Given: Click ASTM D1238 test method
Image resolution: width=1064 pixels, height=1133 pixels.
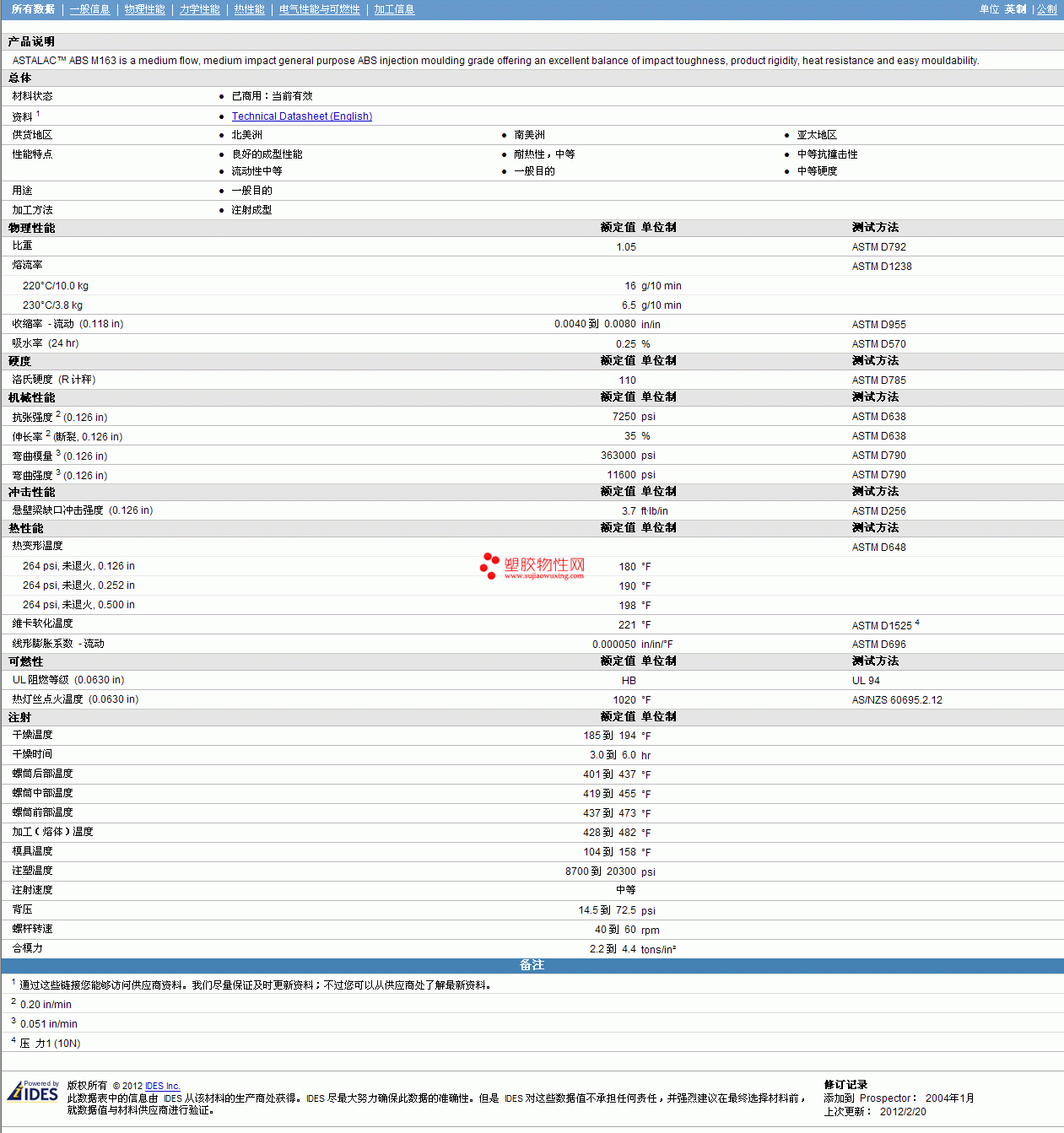Looking at the screenshot, I should pyautogui.click(x=882, y=267).
